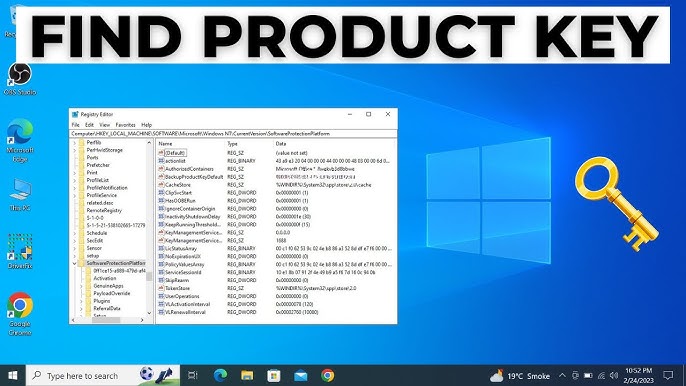Click the folder icon of the Activation key
This screenshot has width=686, height=386.
(88, 278)
